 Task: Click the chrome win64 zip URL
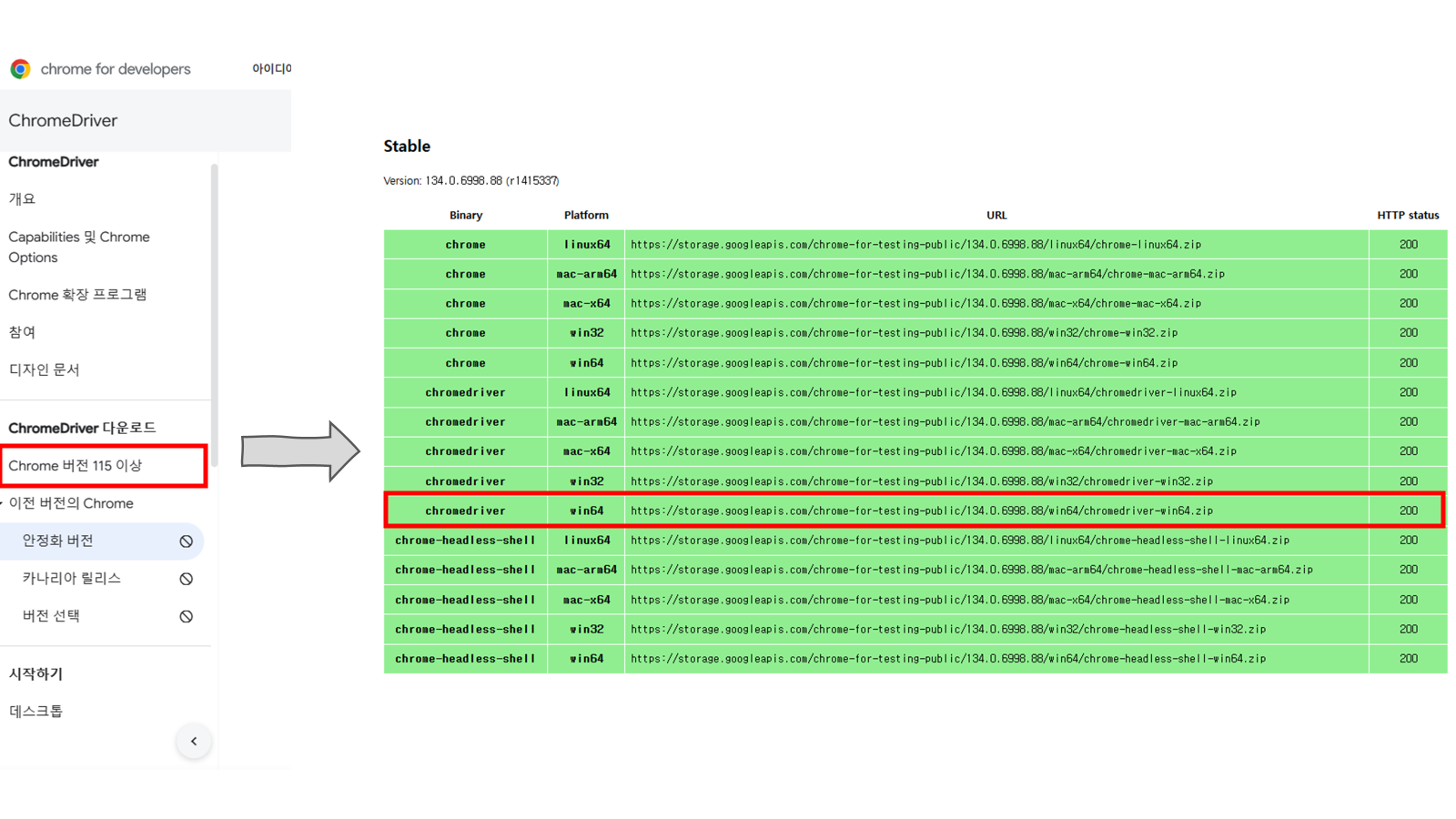coord(904,363)
